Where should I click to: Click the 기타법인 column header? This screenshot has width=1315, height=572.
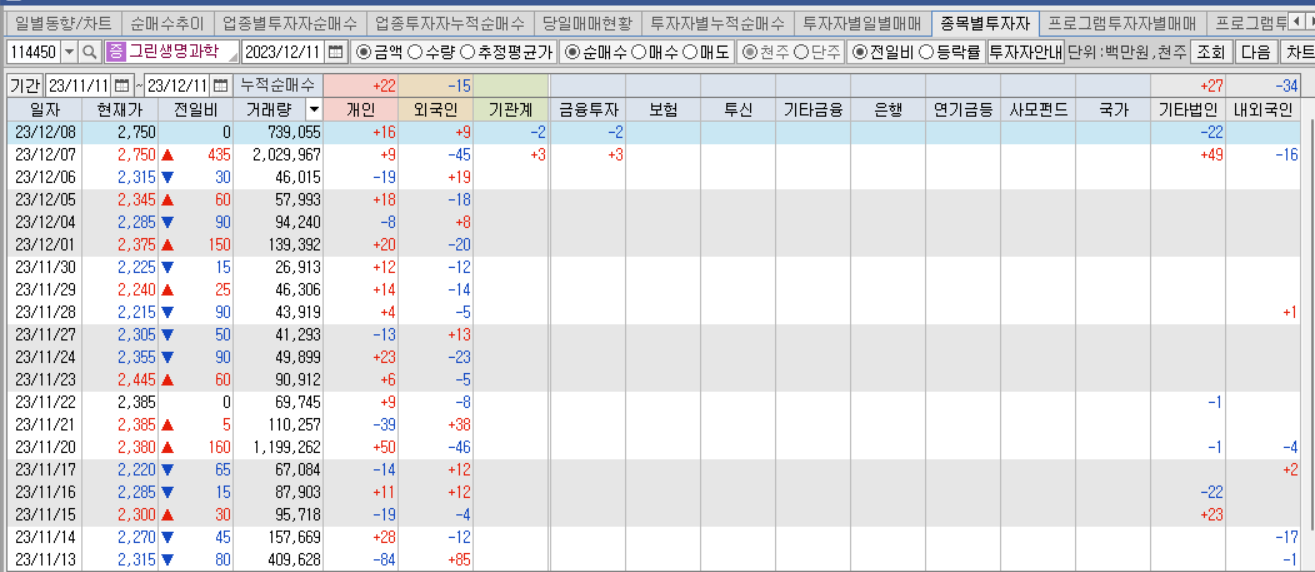(x=1188, y=110)
